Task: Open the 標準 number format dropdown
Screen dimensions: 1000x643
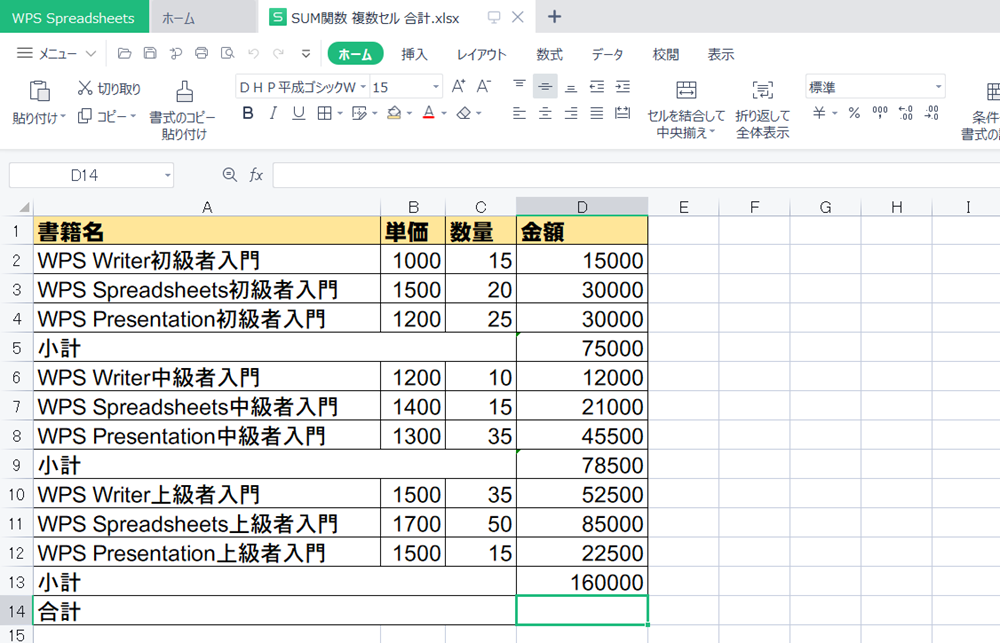Action: pyautogui.click(x=938, y=87)
